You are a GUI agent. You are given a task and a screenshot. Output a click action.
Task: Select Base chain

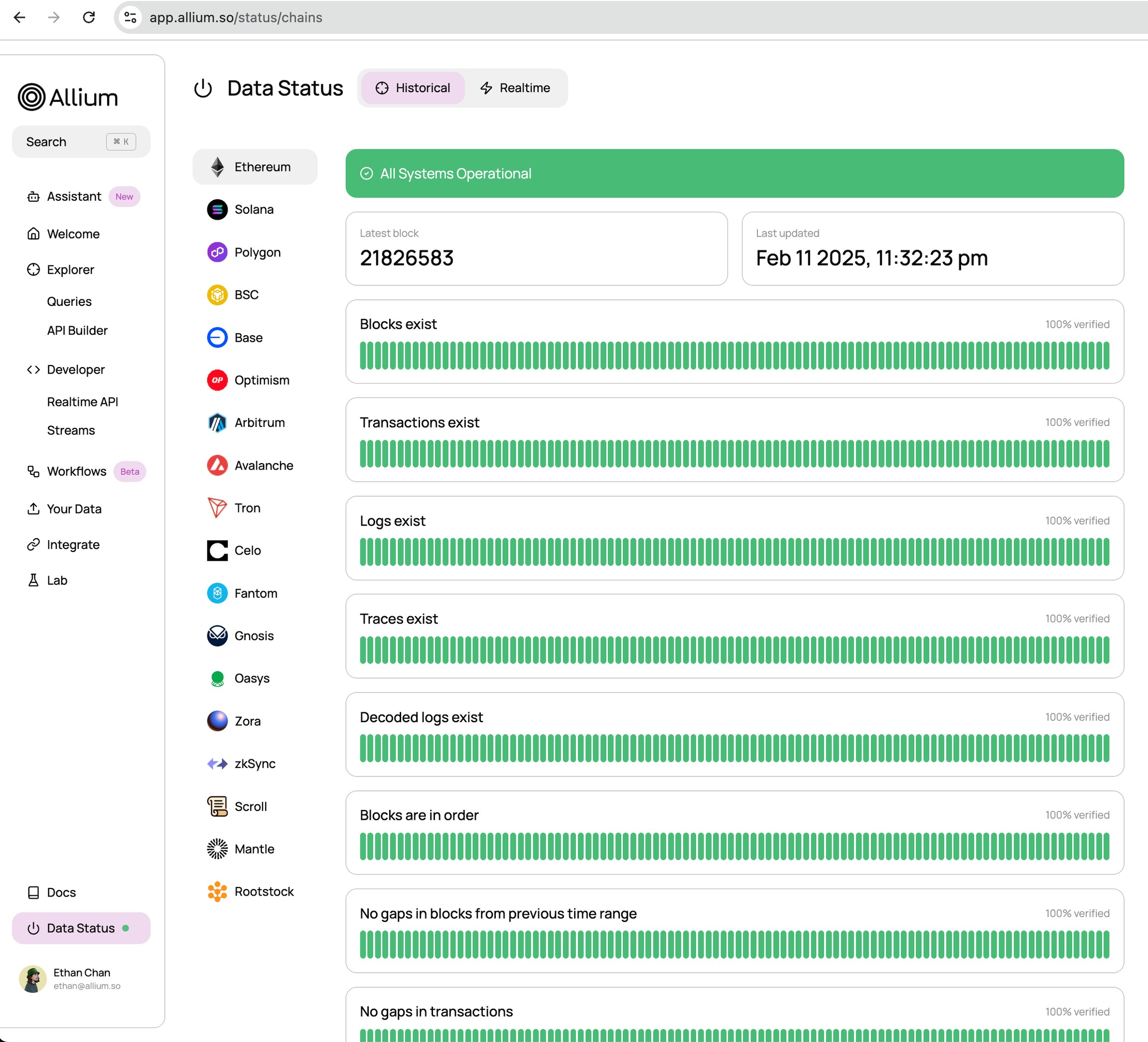[x=255, y=338]
